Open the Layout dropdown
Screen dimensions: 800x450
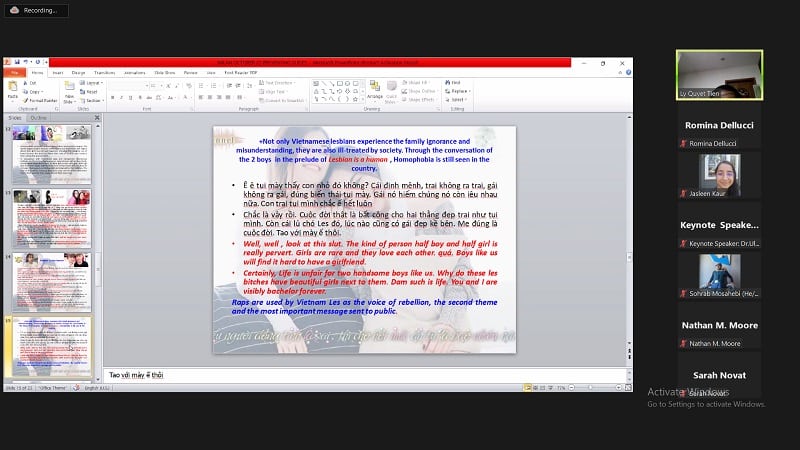point(93,82)
